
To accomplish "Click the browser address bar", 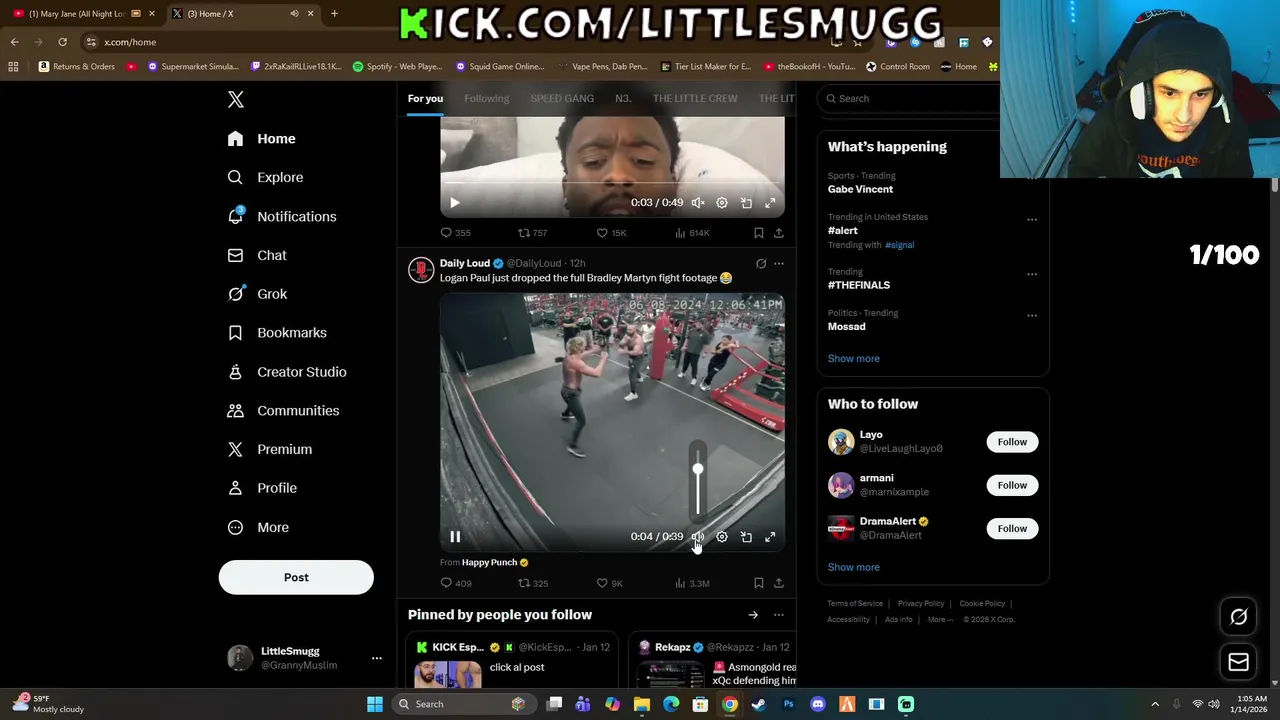I will 450,42.
